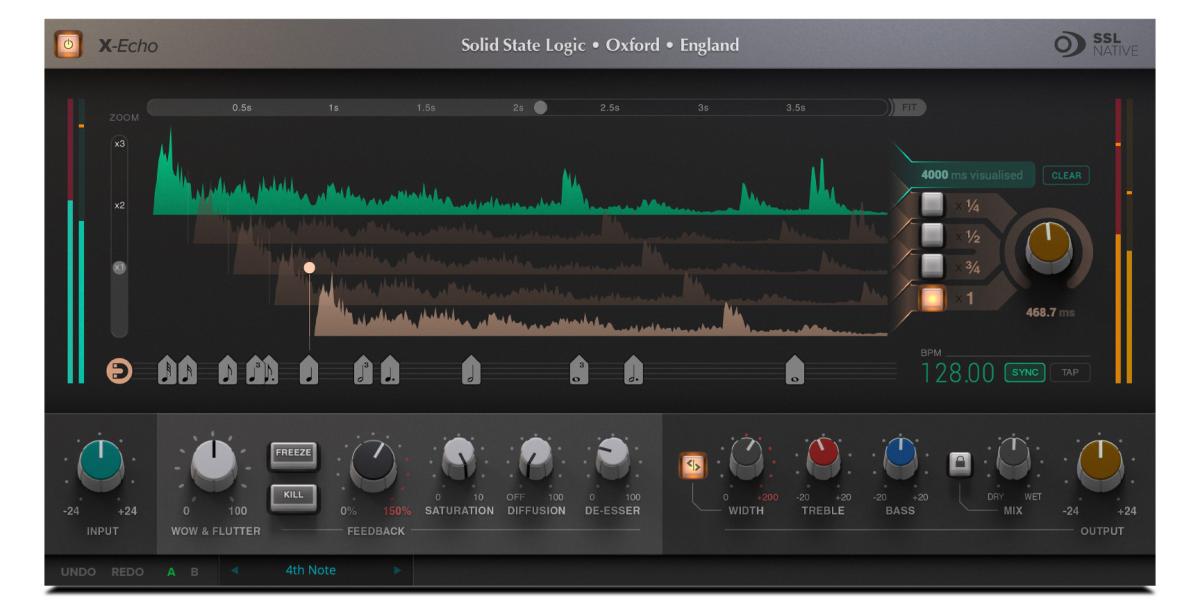Select the dotted quarter note marker
Screen dimensions: 1200x607
pyautogui.click(x=389, y=371)
